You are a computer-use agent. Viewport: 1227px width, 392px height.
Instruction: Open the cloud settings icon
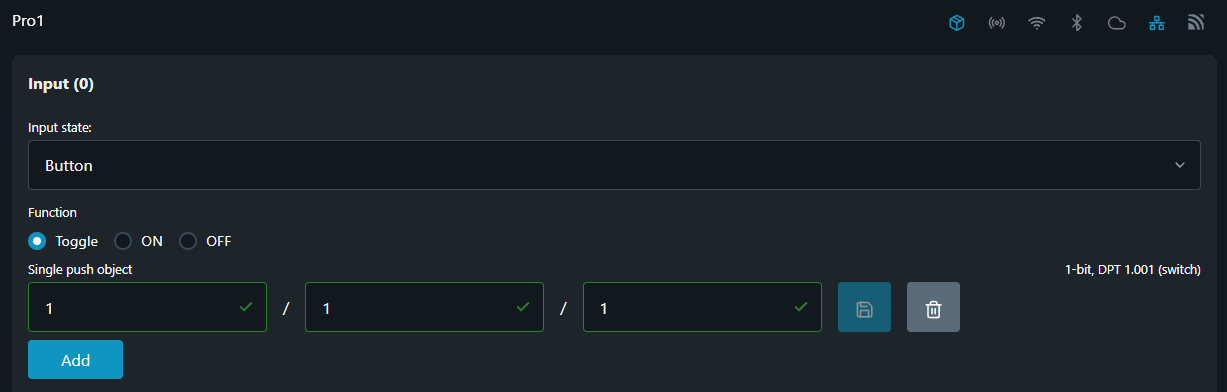(x=1117, y=23)
